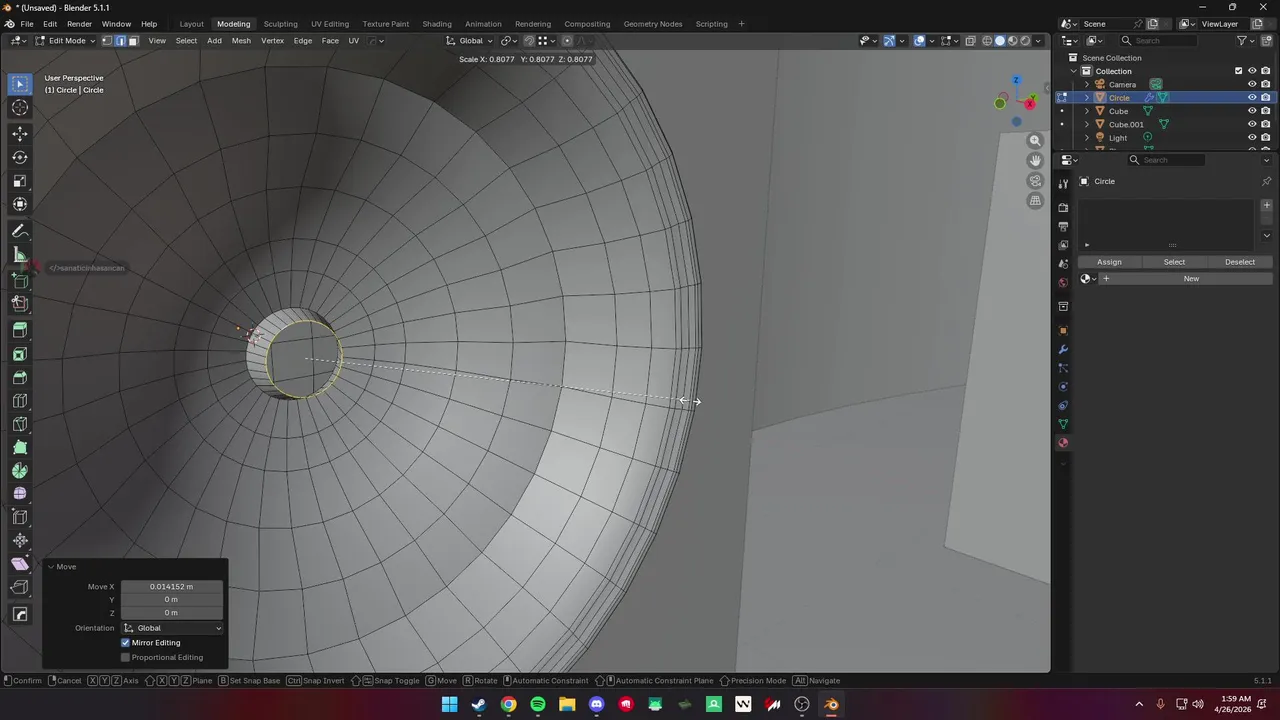Screen dimensions: 1280x720
Task: Open the Mesh menu in viewport header
Action: tap(241, 41)
